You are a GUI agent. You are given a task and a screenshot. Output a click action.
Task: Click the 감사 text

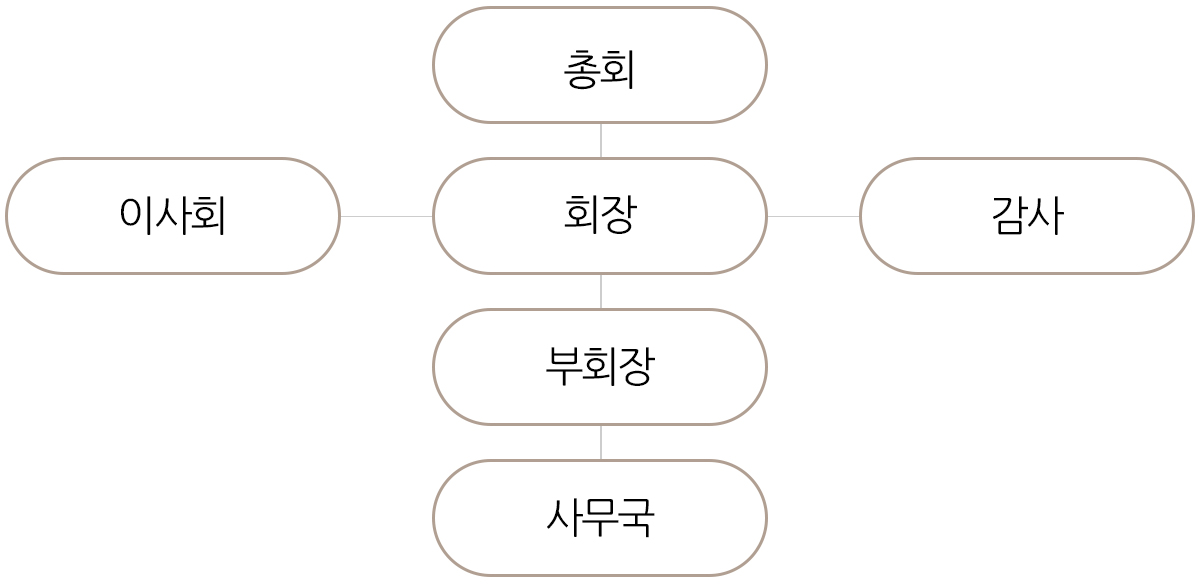point(1027,216)
